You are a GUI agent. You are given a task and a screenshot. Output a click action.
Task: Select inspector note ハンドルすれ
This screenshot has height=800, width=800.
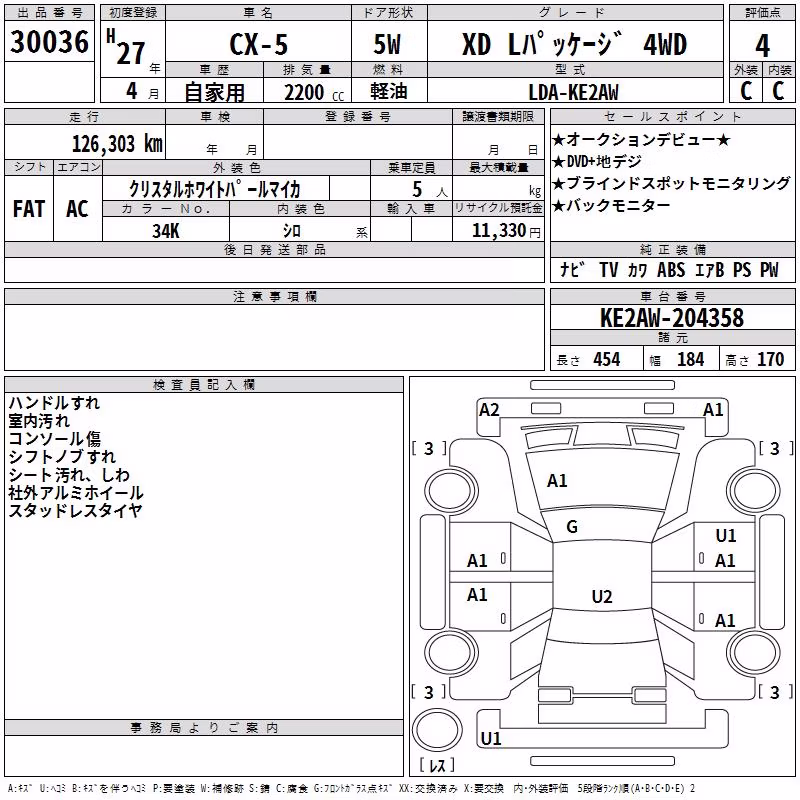click(54, 403)
